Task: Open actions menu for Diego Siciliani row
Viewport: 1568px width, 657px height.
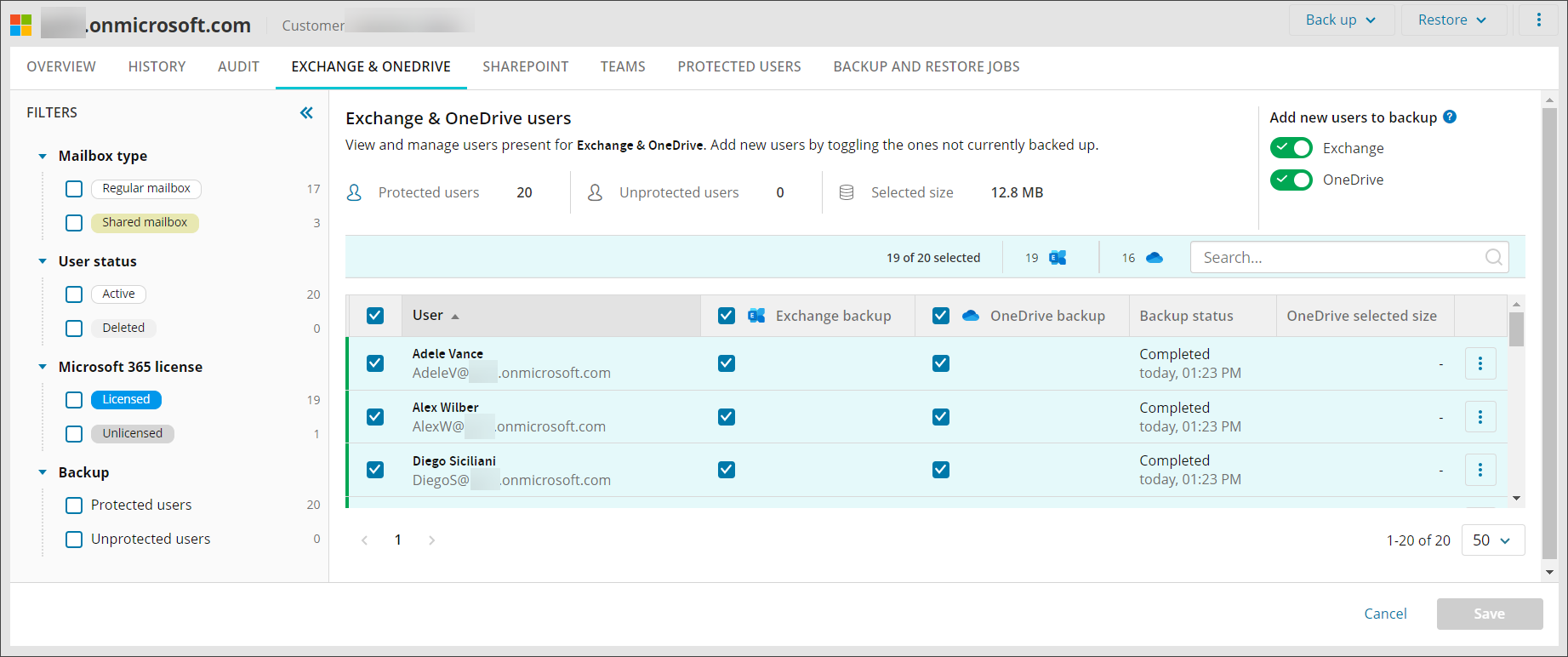Action: tap(1480, 470)
